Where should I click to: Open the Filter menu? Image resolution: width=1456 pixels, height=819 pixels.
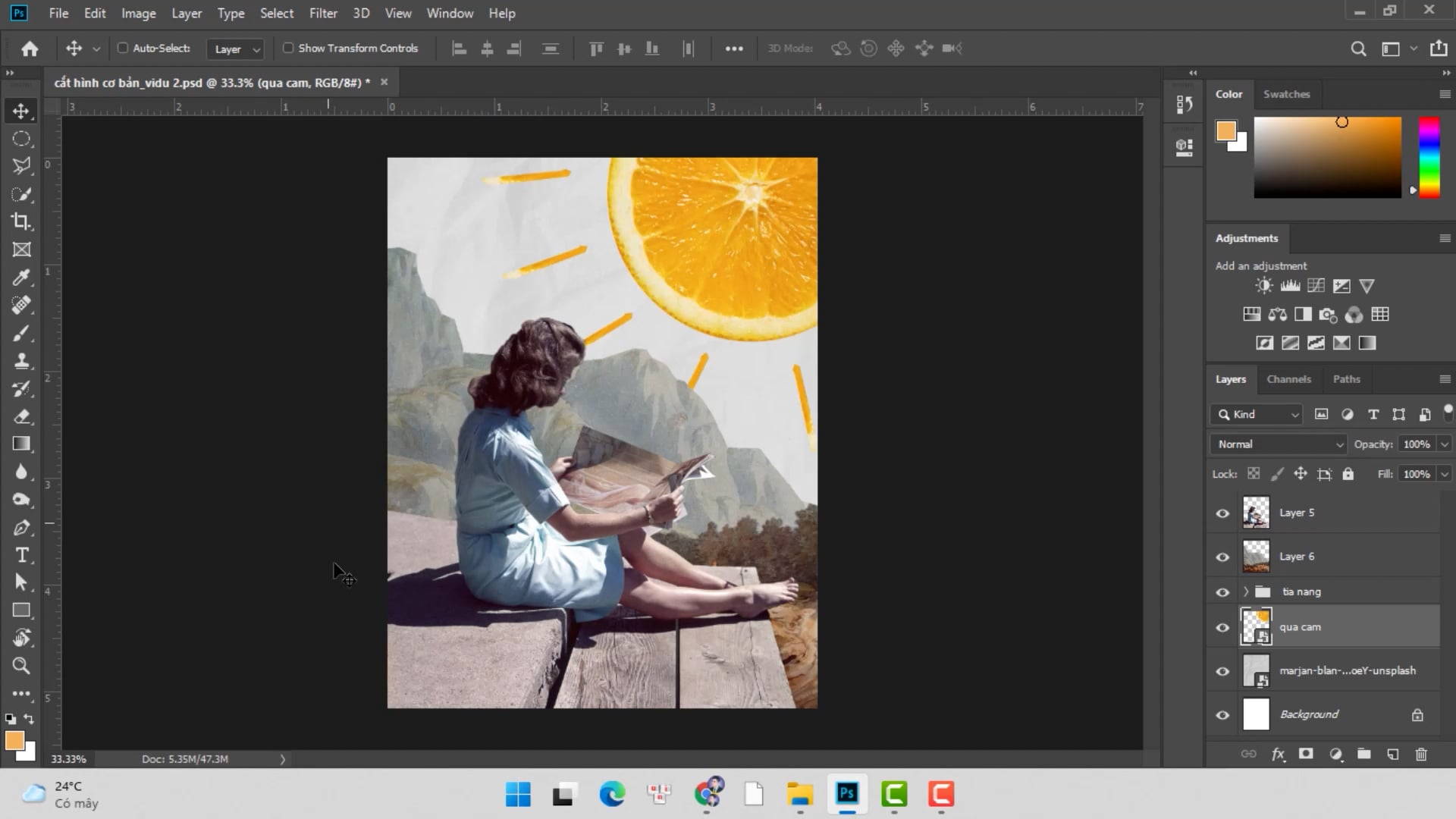coord(323,13)
